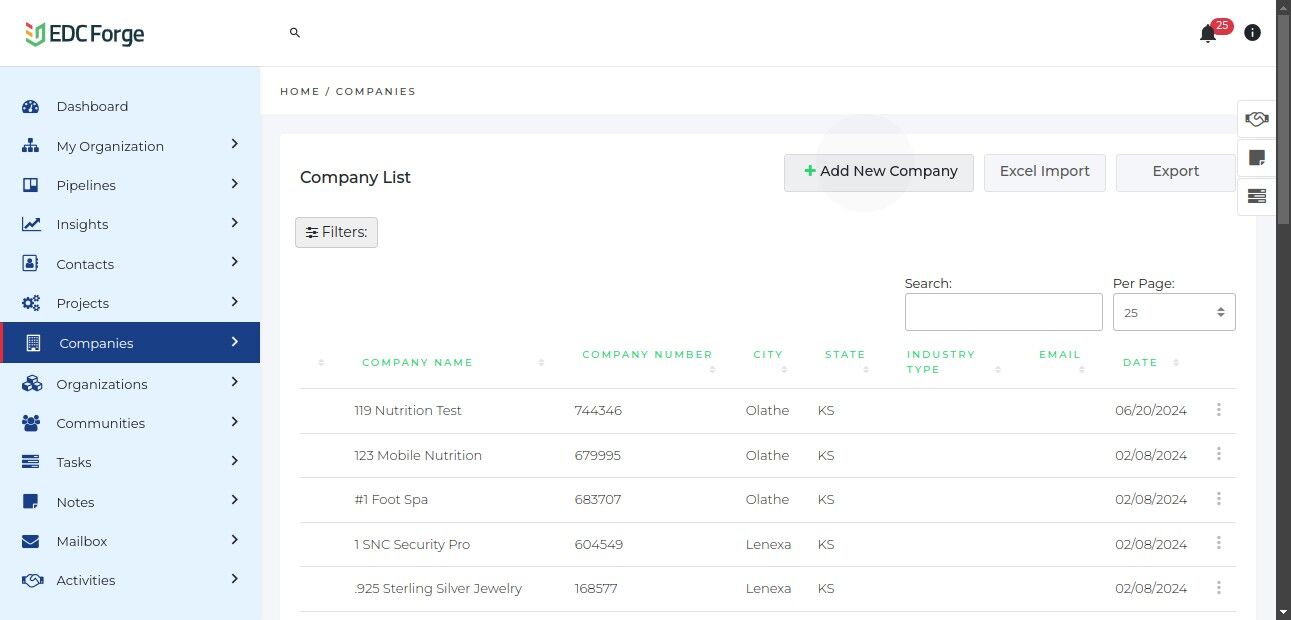
Task: Expand the Pipelines sidebar section
Action: click(130, 185)
